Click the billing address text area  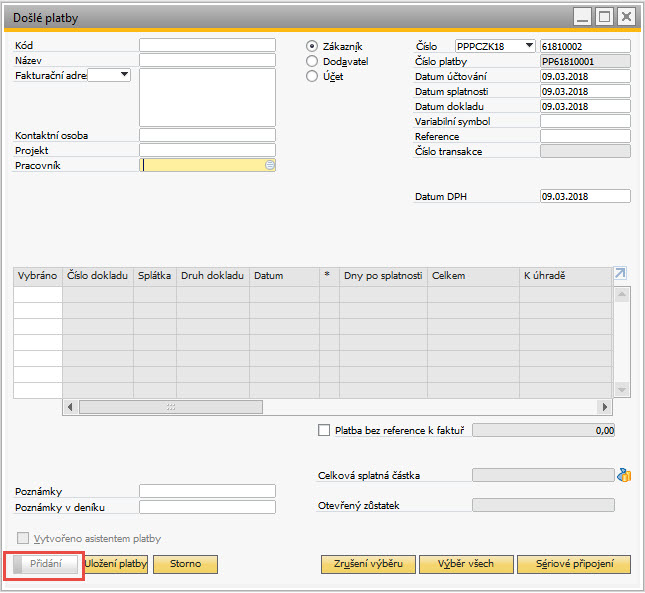click(207, 97)
